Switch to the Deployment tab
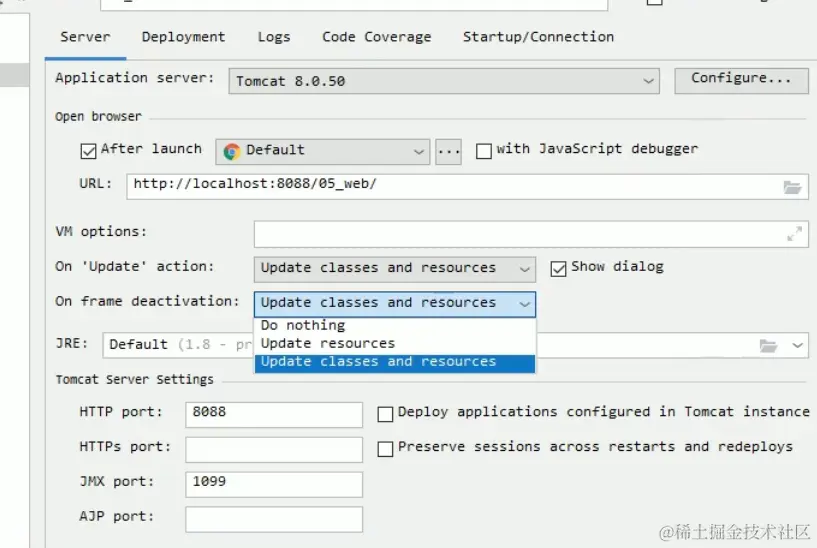This screenshot has height=548, width=817. [183, 37]
